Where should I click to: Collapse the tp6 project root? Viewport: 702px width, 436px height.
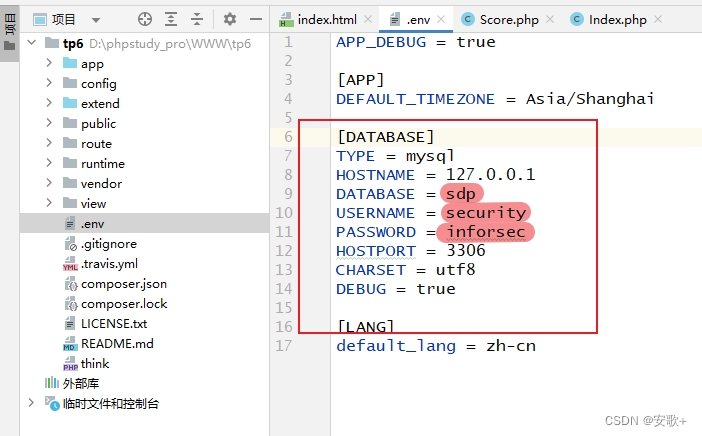point(29,44)
